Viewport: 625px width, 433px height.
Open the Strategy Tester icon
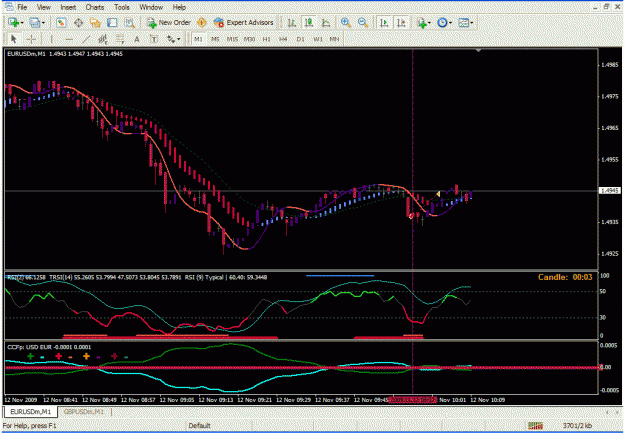click(130, 23)
